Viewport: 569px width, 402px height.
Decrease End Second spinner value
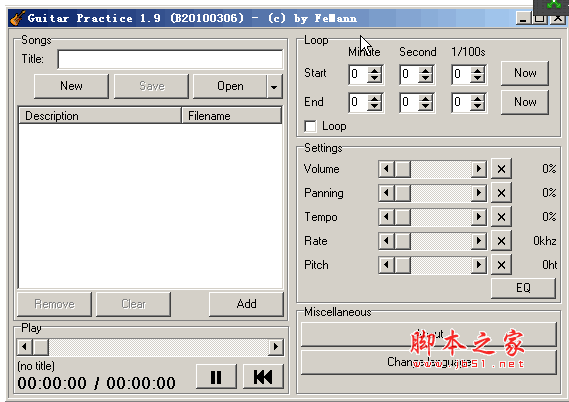click(x=425, y=107)
